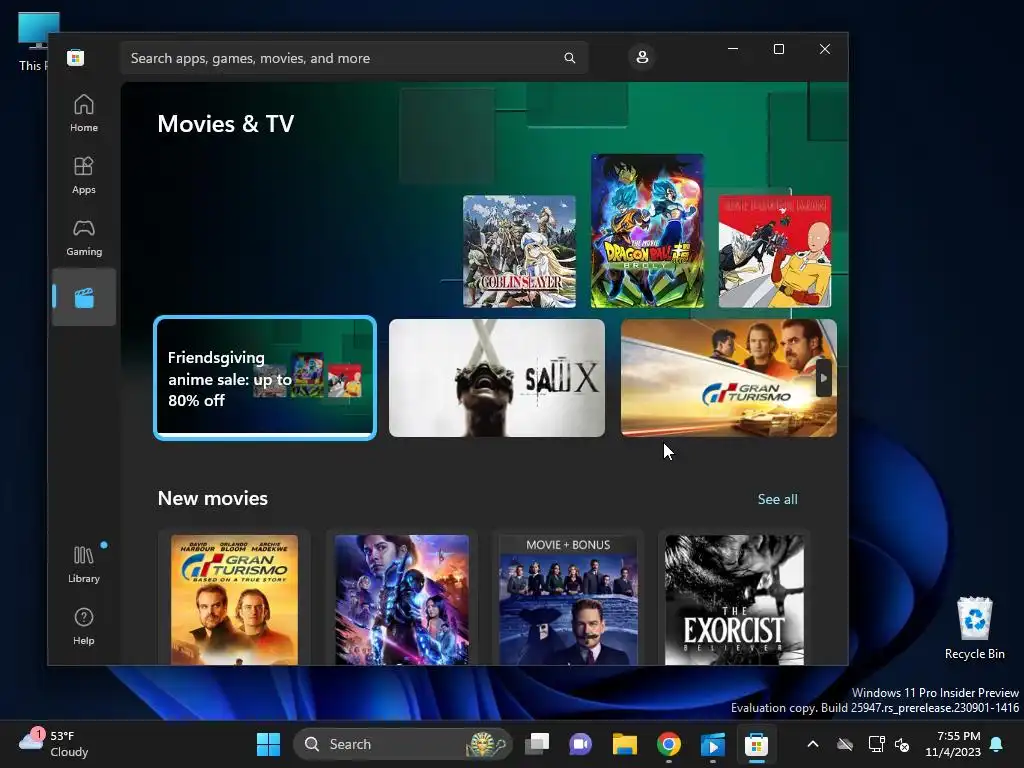Open the Library in the sidebar

click(x=84, y=565)
